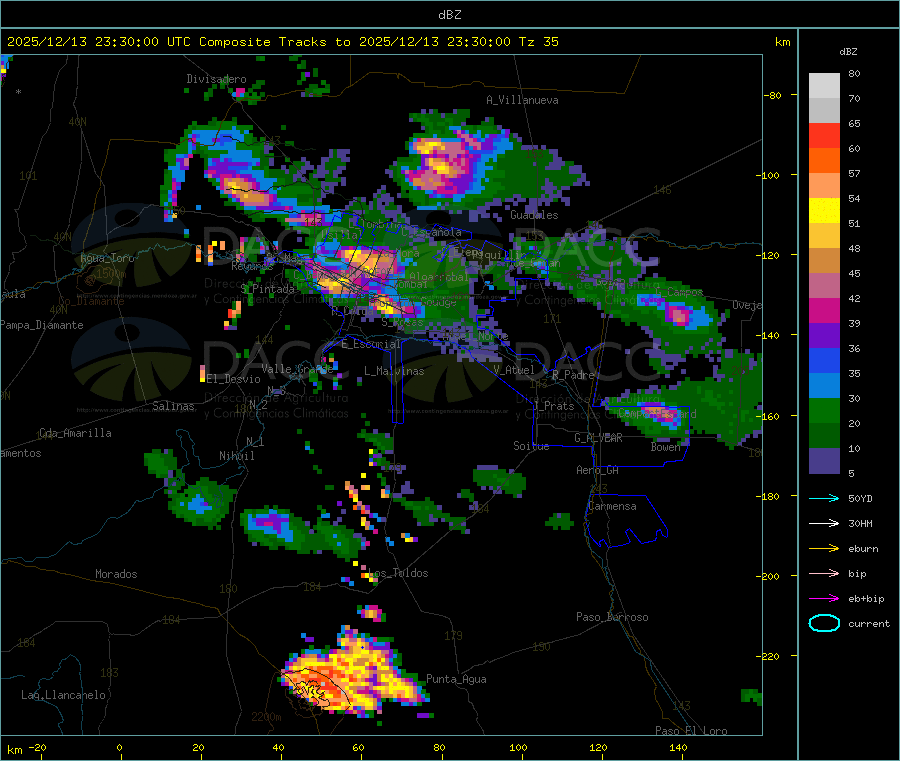The image size is (900, 761).
Task: Click the 'R_Padre' place label
Action: coord(573,375)
